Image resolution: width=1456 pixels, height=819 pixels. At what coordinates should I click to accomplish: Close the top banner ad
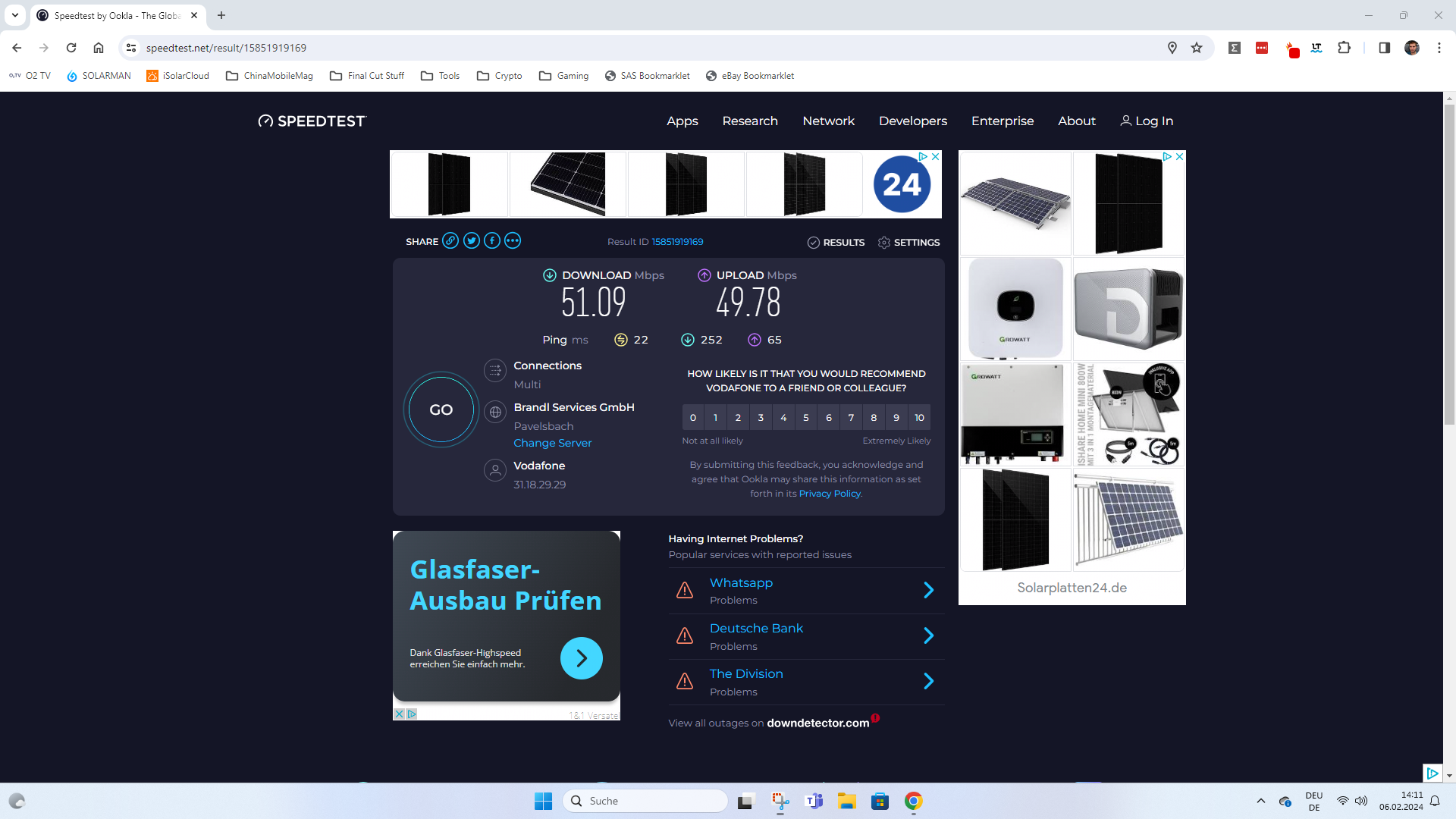[x=935, y=156]
